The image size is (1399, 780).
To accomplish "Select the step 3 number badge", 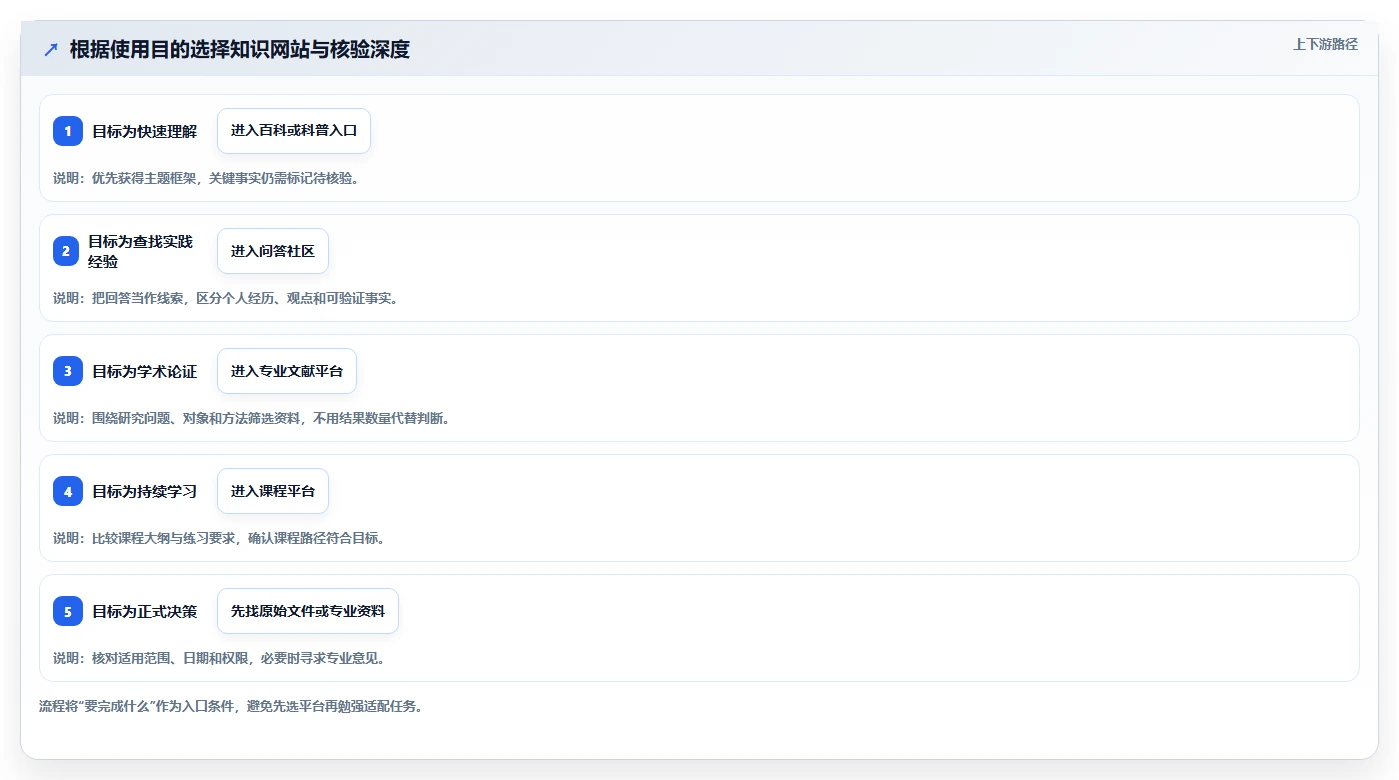I will (68, 371).
